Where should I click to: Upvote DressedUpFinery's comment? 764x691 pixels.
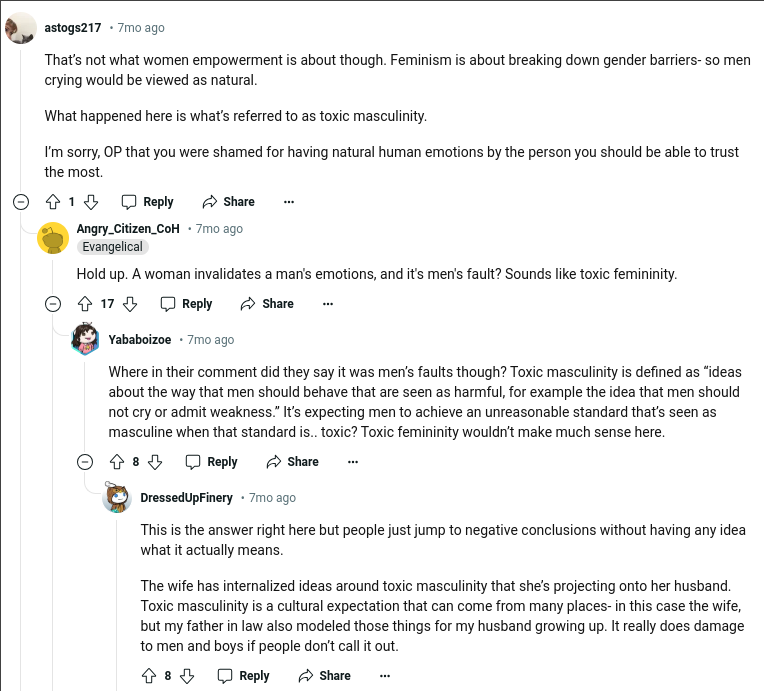click(149, 675)
